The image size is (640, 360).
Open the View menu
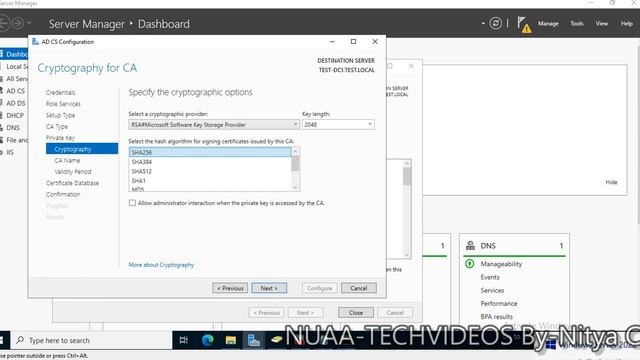tap(601, 24)
